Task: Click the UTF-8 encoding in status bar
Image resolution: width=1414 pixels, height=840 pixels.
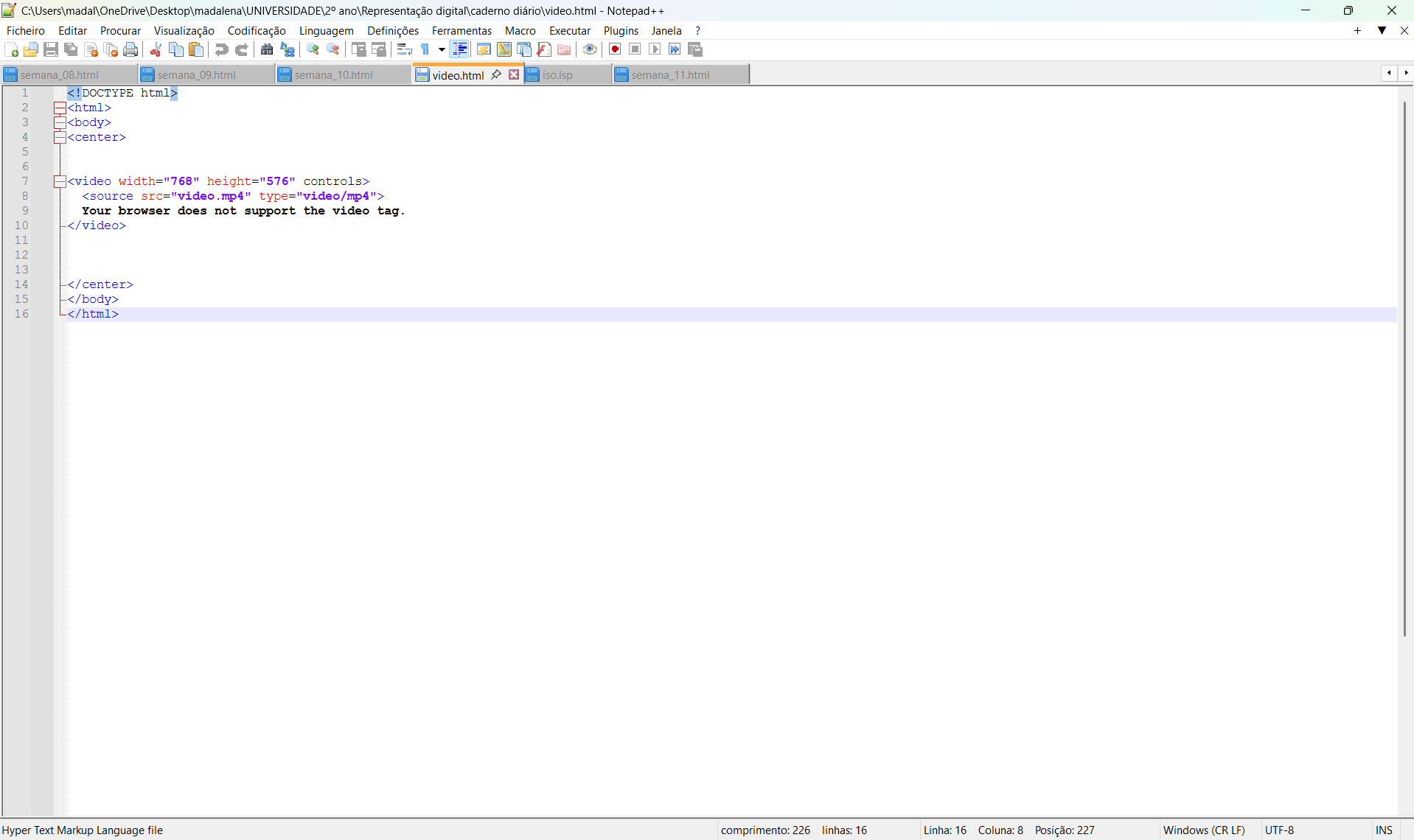Action: (x=1279, y=830)
